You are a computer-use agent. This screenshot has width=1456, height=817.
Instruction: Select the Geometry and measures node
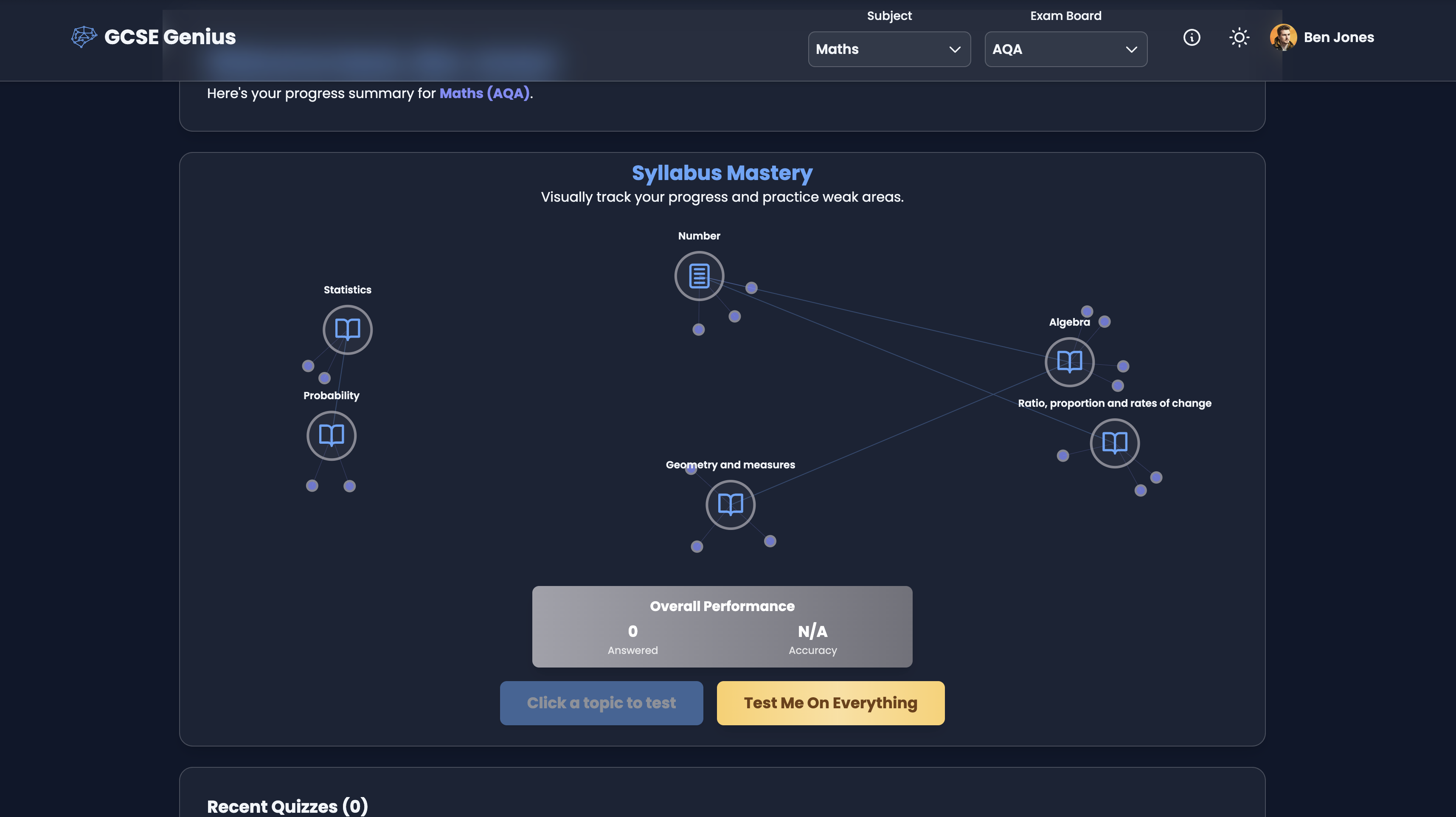[x=730, y=504]
